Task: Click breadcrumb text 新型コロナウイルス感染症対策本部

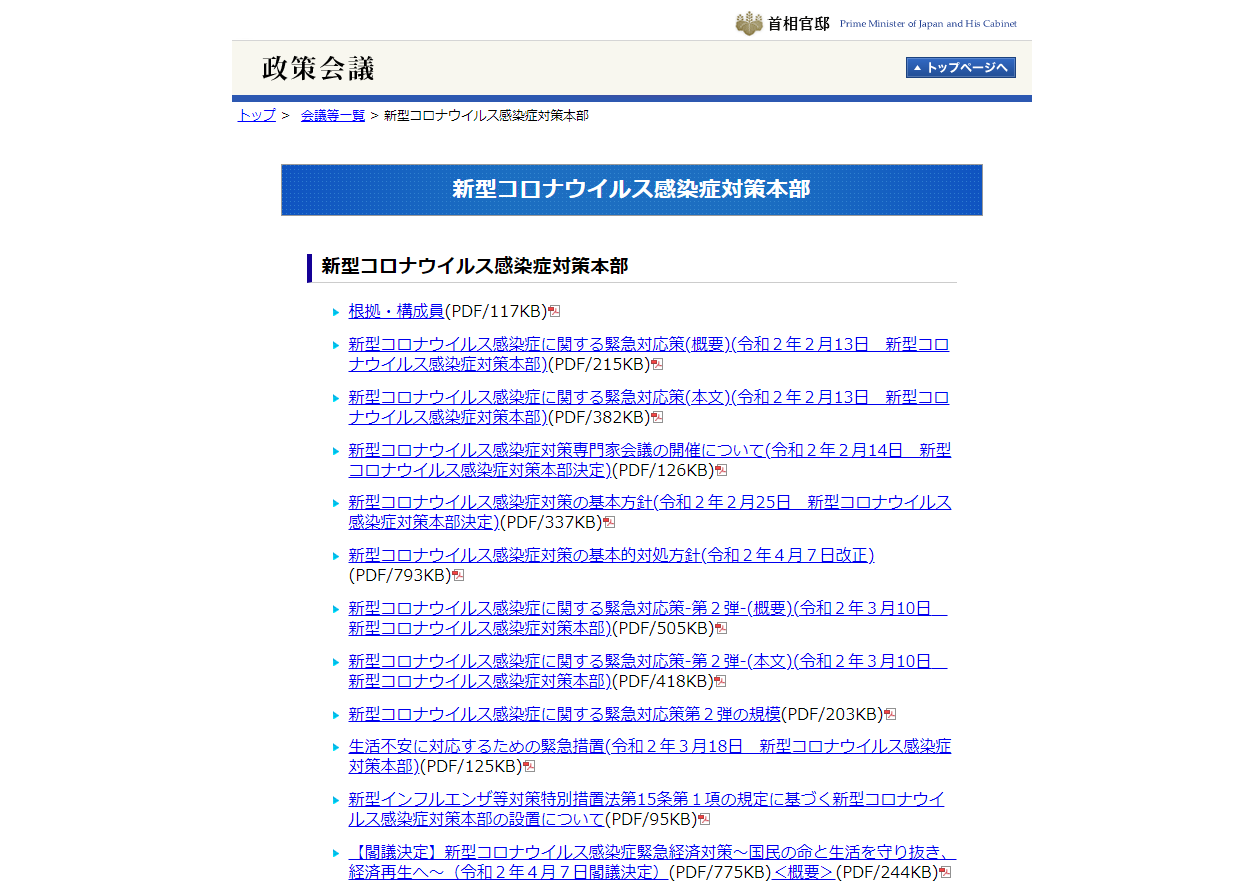Action: [486, 115]
